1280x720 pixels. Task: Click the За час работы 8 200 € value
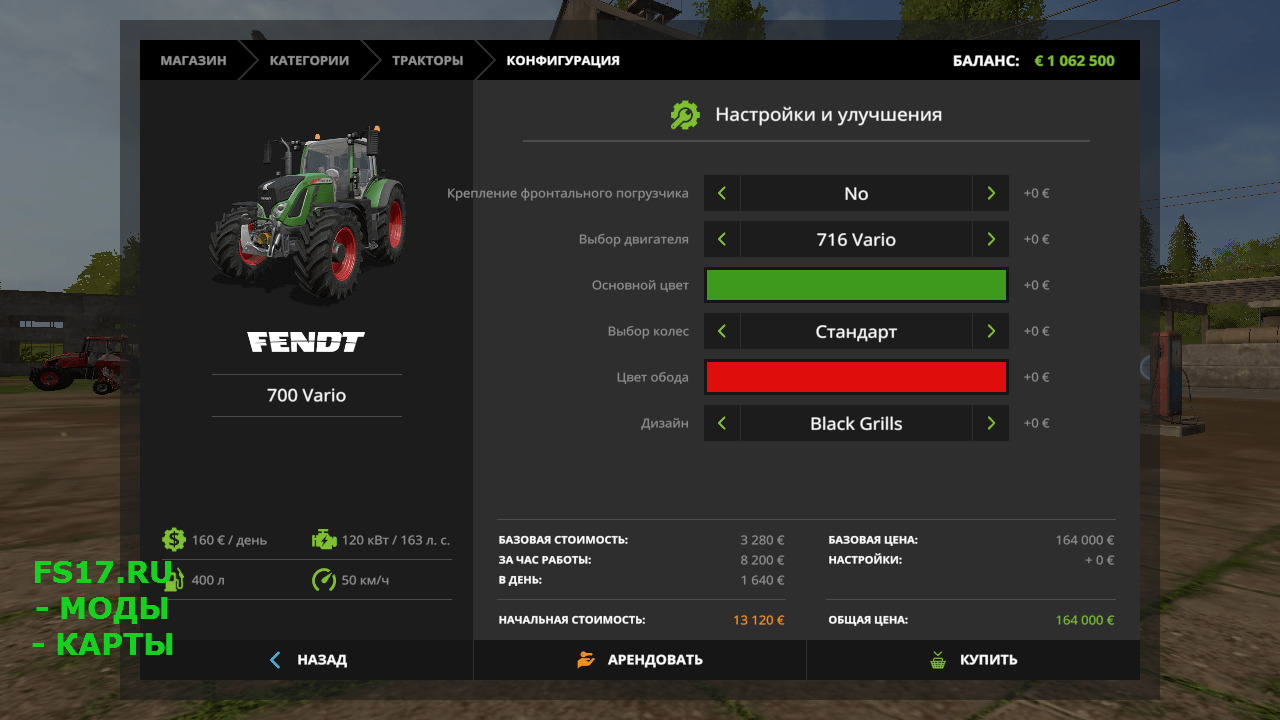click(762, 560)
